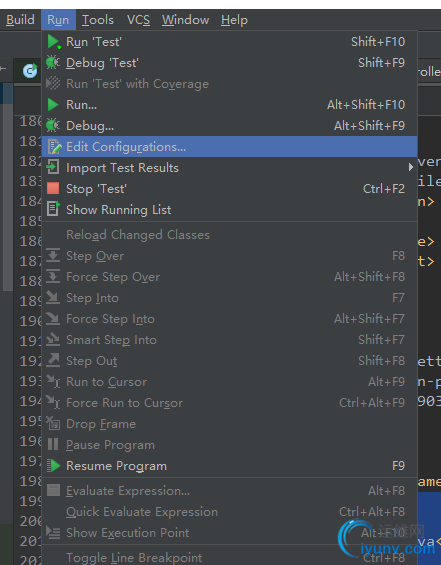This screenshot has width=441, height=565.
Task: Click the Edit Configurations pencil icon
Action: click(x=54, y=147)
